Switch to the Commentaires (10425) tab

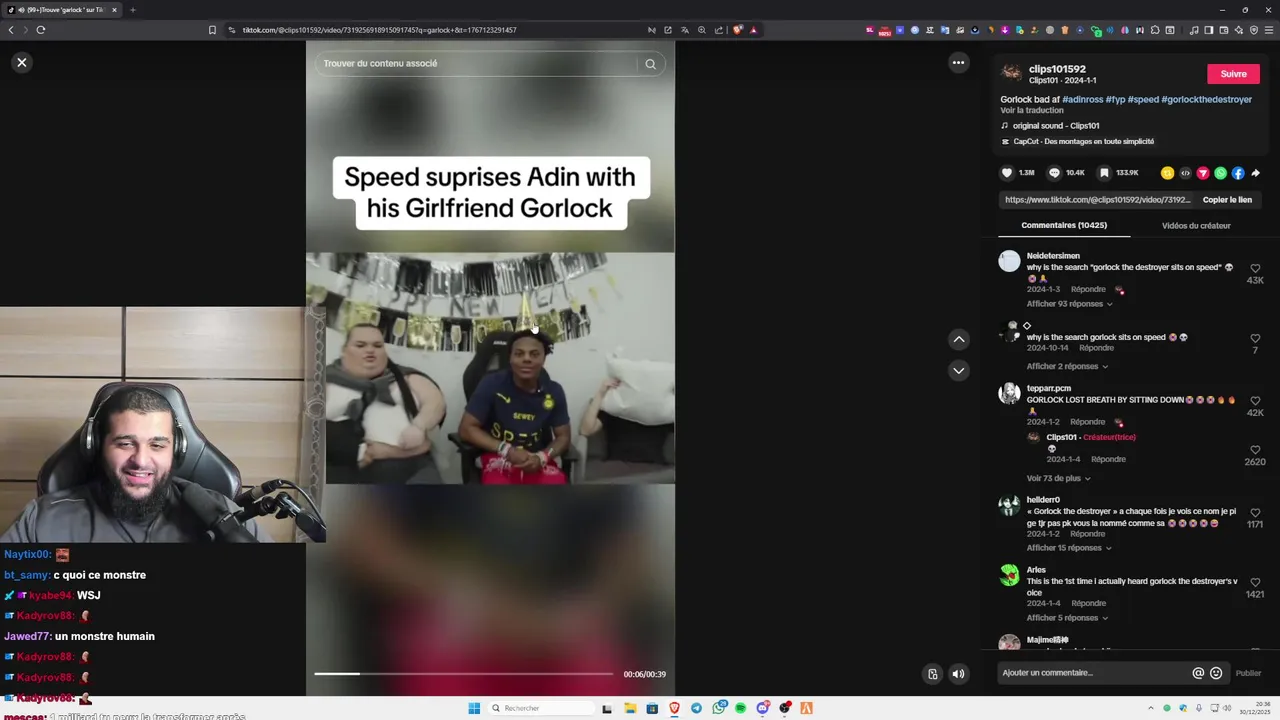pos(1064,226)
